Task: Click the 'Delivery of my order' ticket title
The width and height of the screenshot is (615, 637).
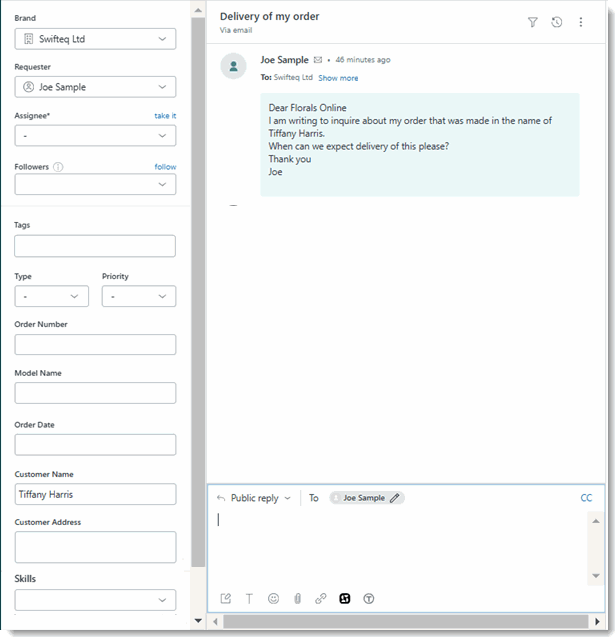Action: 269,16
